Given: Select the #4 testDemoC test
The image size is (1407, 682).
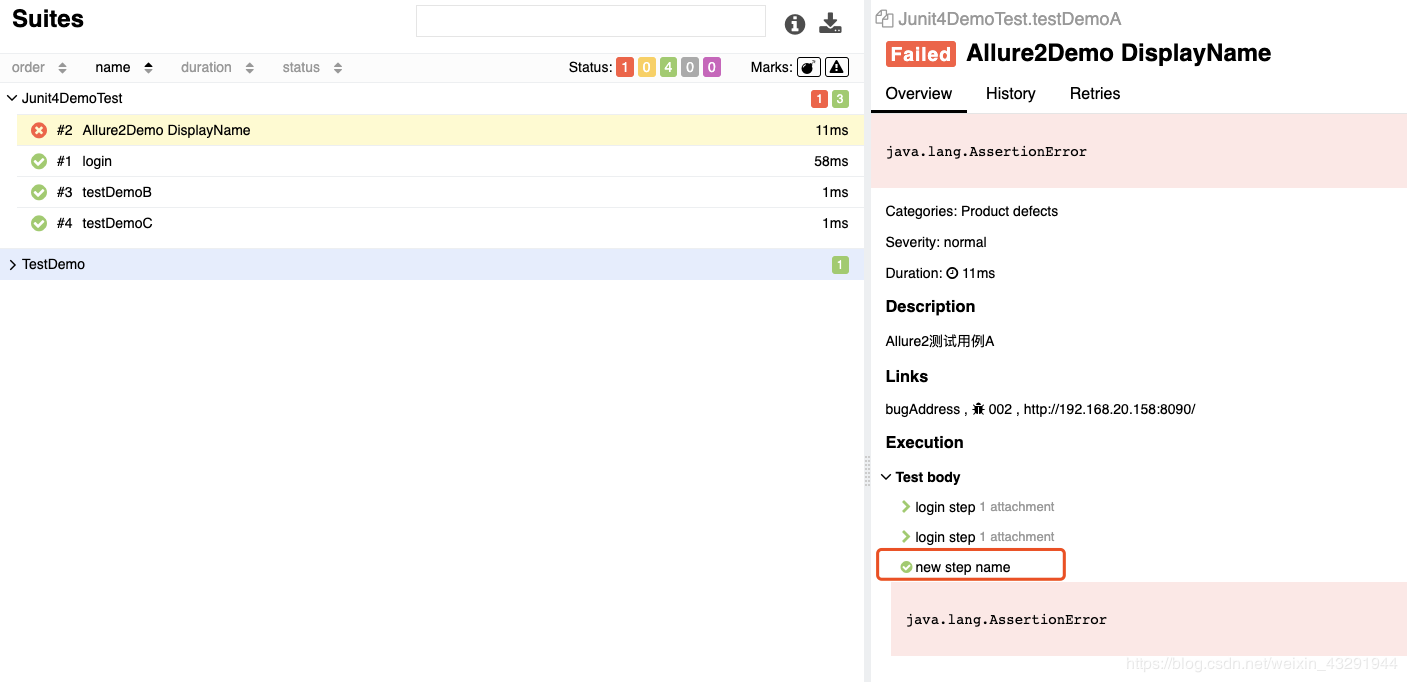Looking at the screenshot, I should (x=440, y=223).
